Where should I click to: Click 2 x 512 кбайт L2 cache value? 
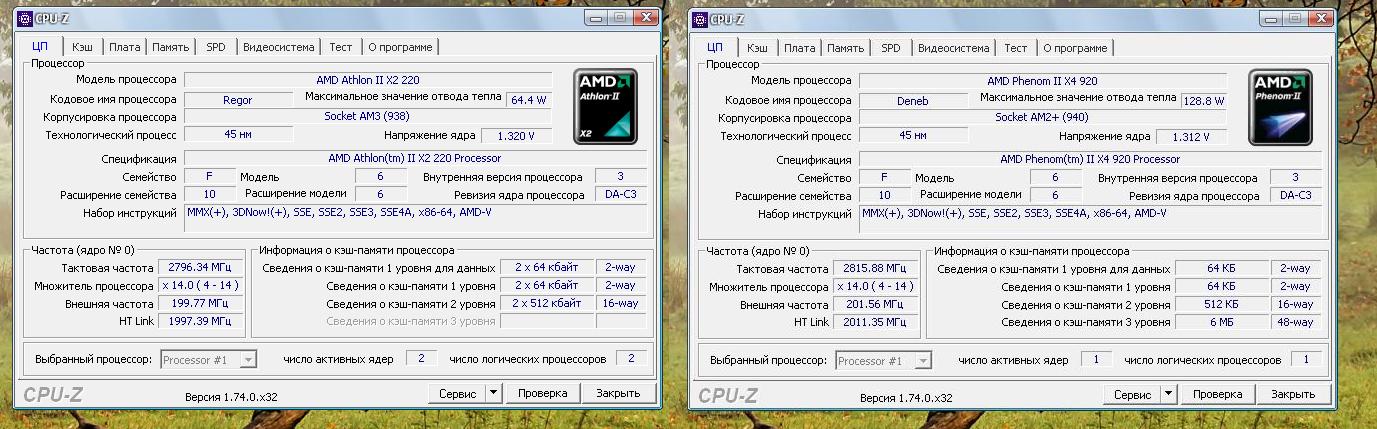click(x=547, y=304)
